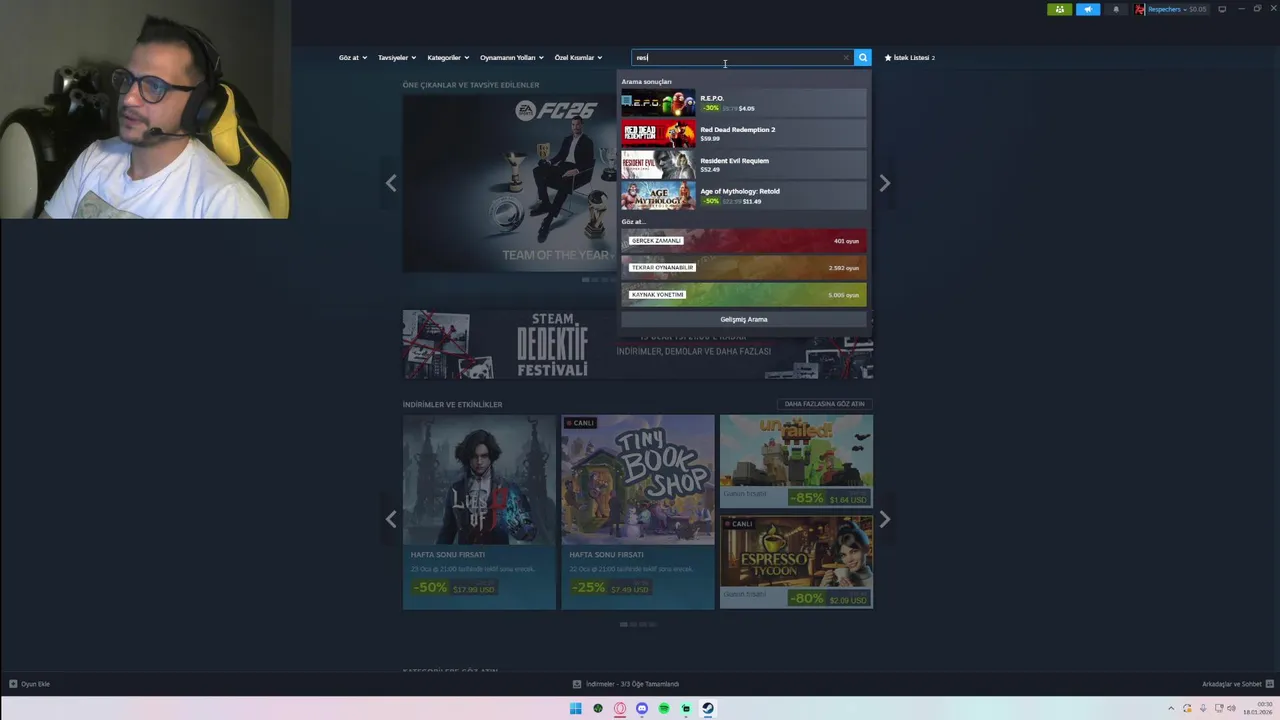Click the $0.05 wallet balance
1280x720 pixels.
click(x=1196, y=9)
